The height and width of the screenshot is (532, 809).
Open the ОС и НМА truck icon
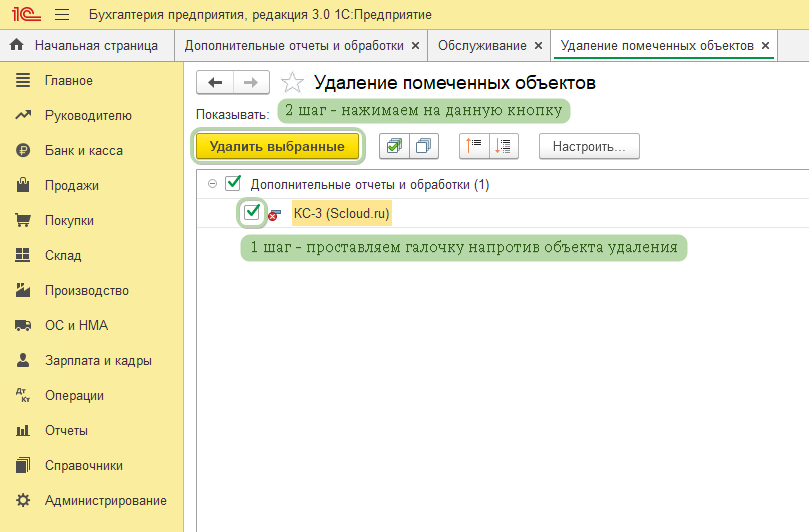[23, 325]
